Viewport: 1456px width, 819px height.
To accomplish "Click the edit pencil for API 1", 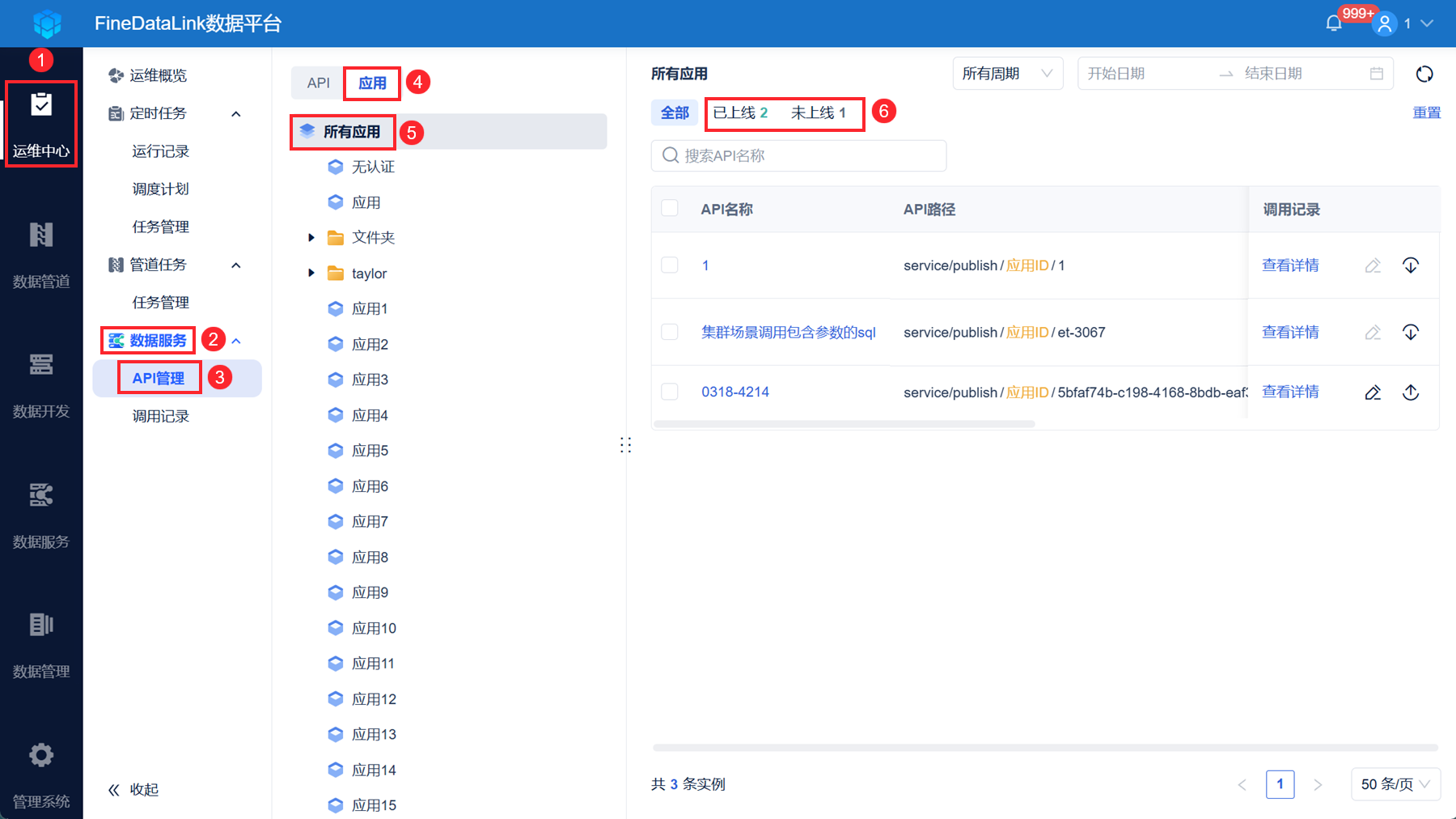I will (1373, 265).
